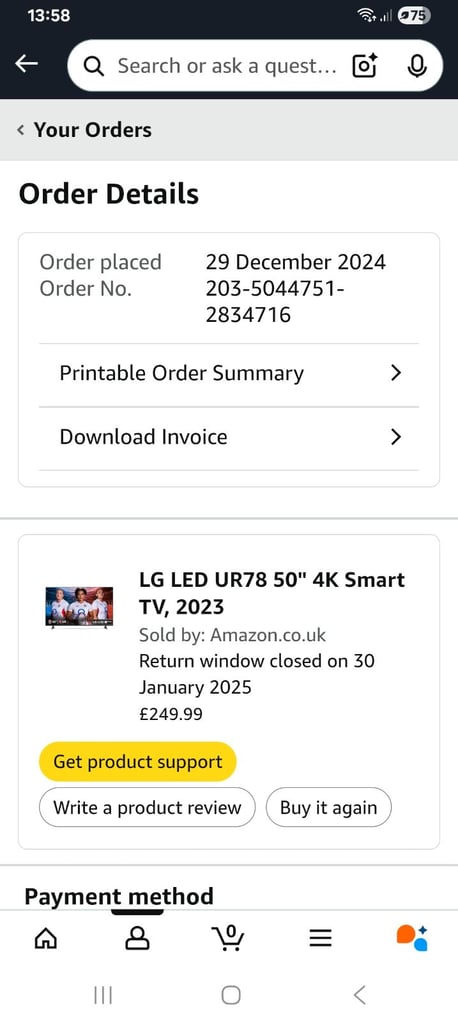Open the camera lens search icon
The height and width of the screenshot is (1024, 458).
pos(365,65)
